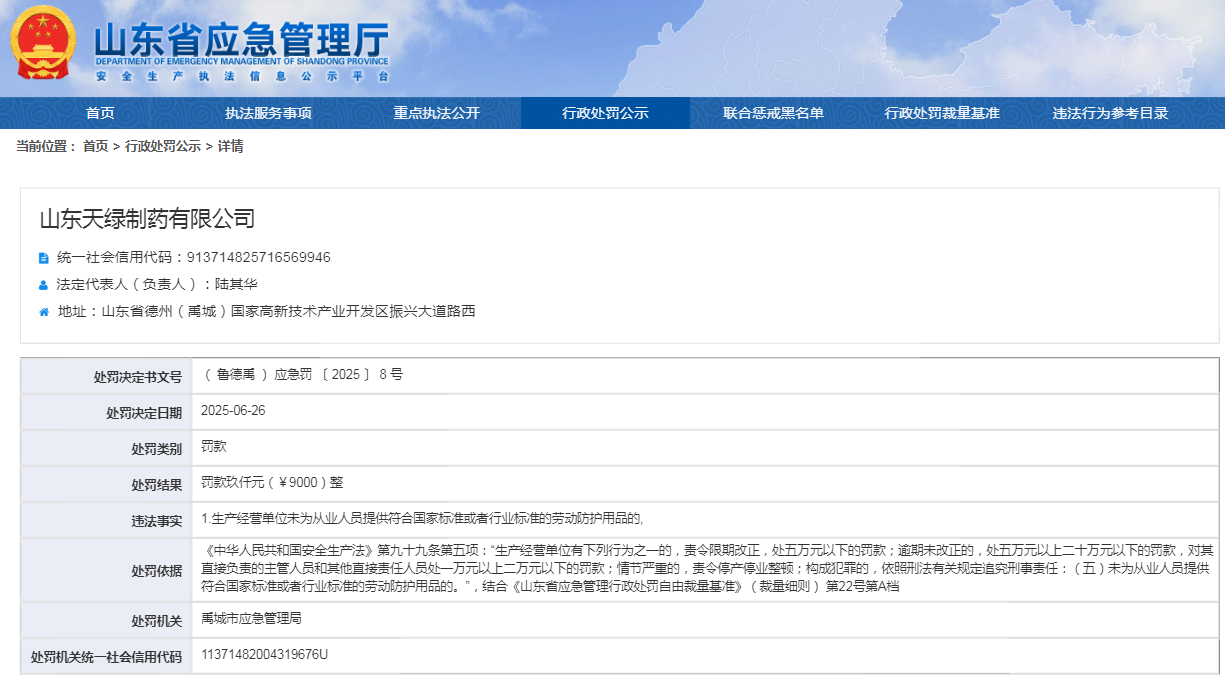1225x681 pixels.
Task: Click the legal representative person icon
Action: click(x=44, y=285)
